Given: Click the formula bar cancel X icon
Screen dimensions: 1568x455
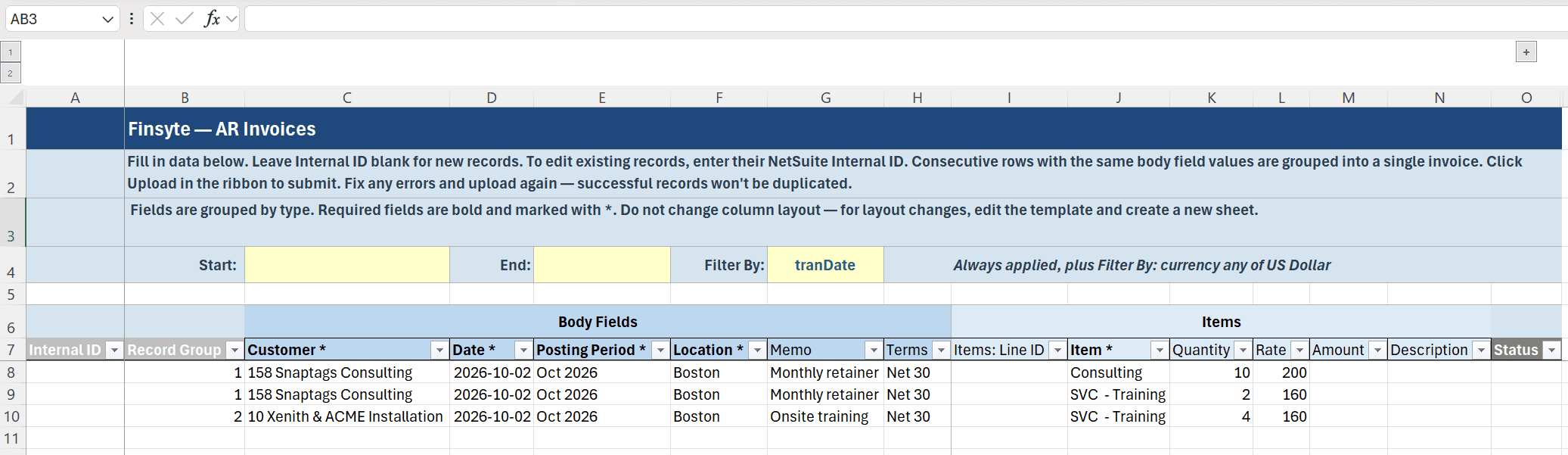Looking at the screenshot, I should (157, 19).
